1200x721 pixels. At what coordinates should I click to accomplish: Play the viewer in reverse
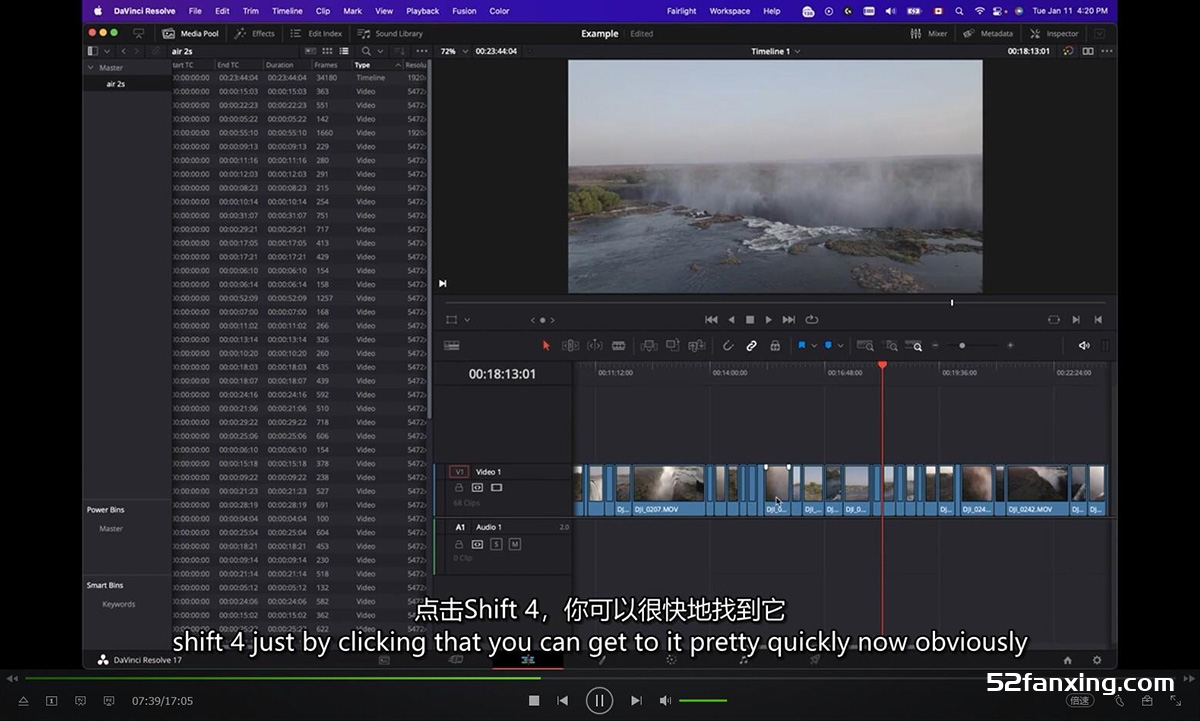[731, 320]
